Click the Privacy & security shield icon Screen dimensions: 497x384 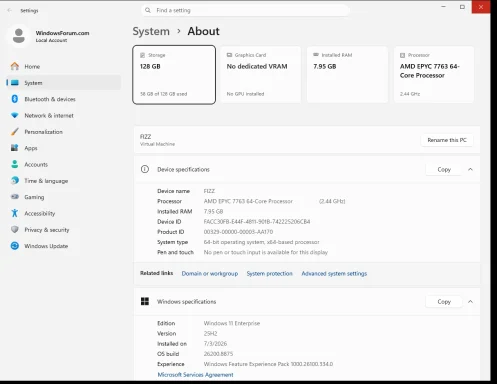coord(15,230)
